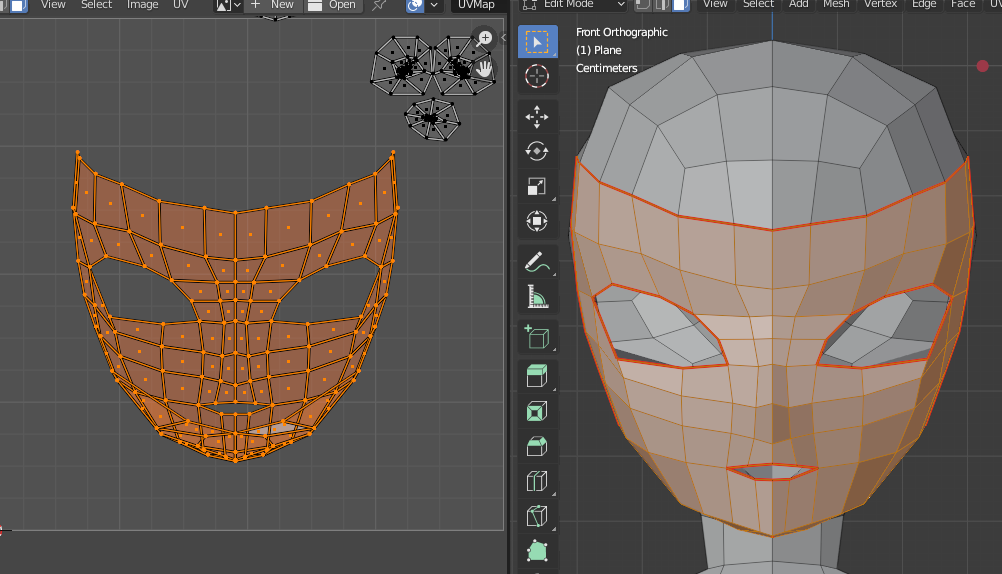The width and height of the screenshot is (1002, 574).
Task: Toggle edge select mode in 3D viewport
Action: 660,4
